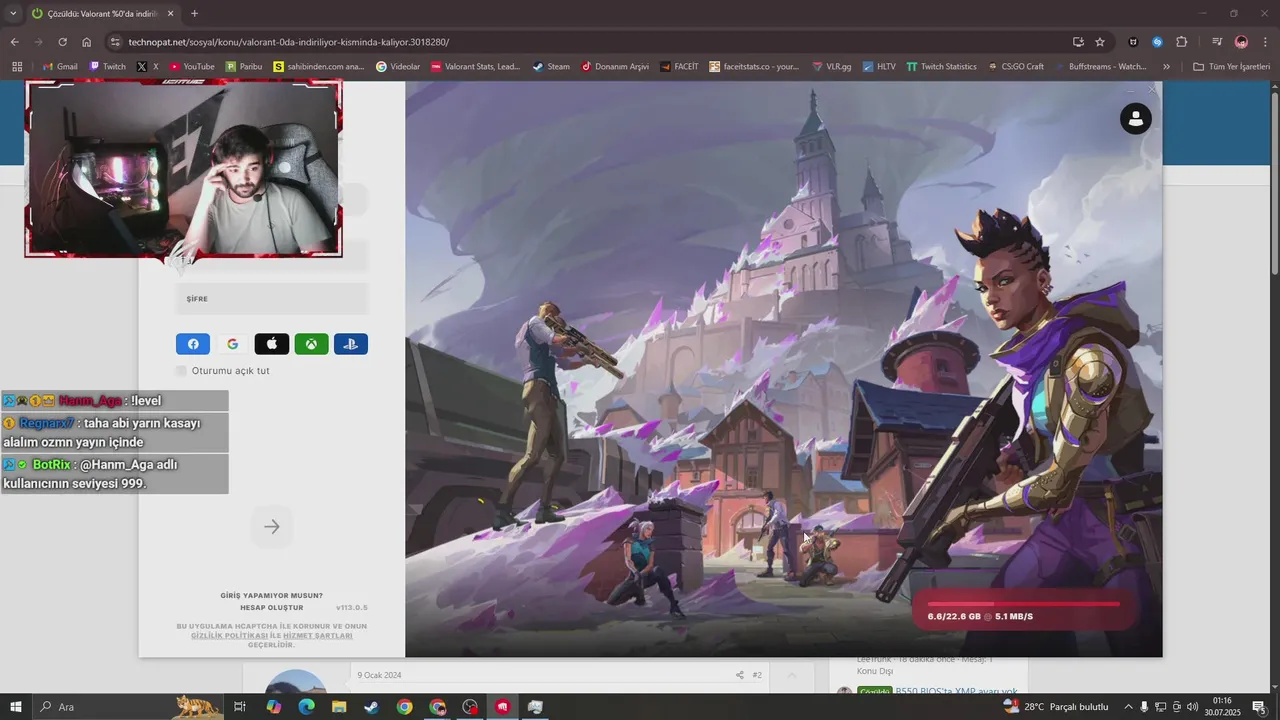Viewport: 1280px width, 720px height.
Task: Show more bookmarks with the double chevron
Action: (1166, 67)
